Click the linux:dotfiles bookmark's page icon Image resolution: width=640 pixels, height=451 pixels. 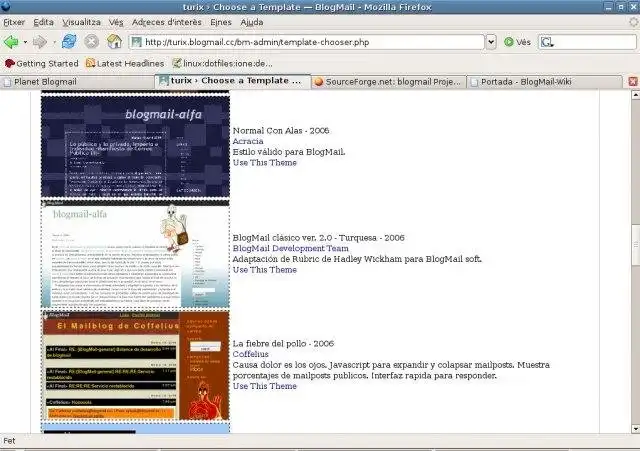pos(176,63)
